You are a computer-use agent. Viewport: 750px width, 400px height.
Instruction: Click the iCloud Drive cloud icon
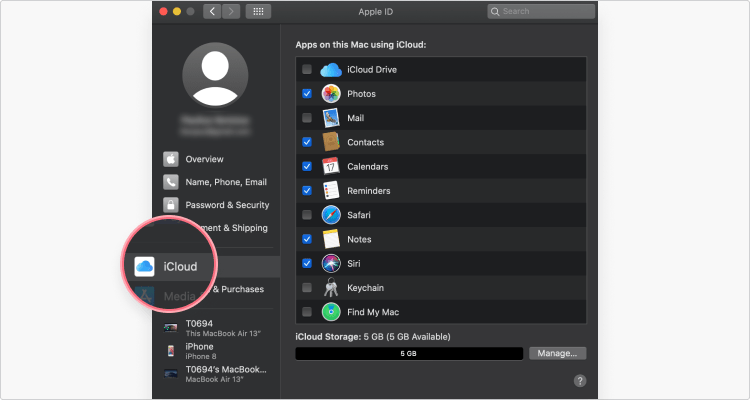tap(331, 70)
